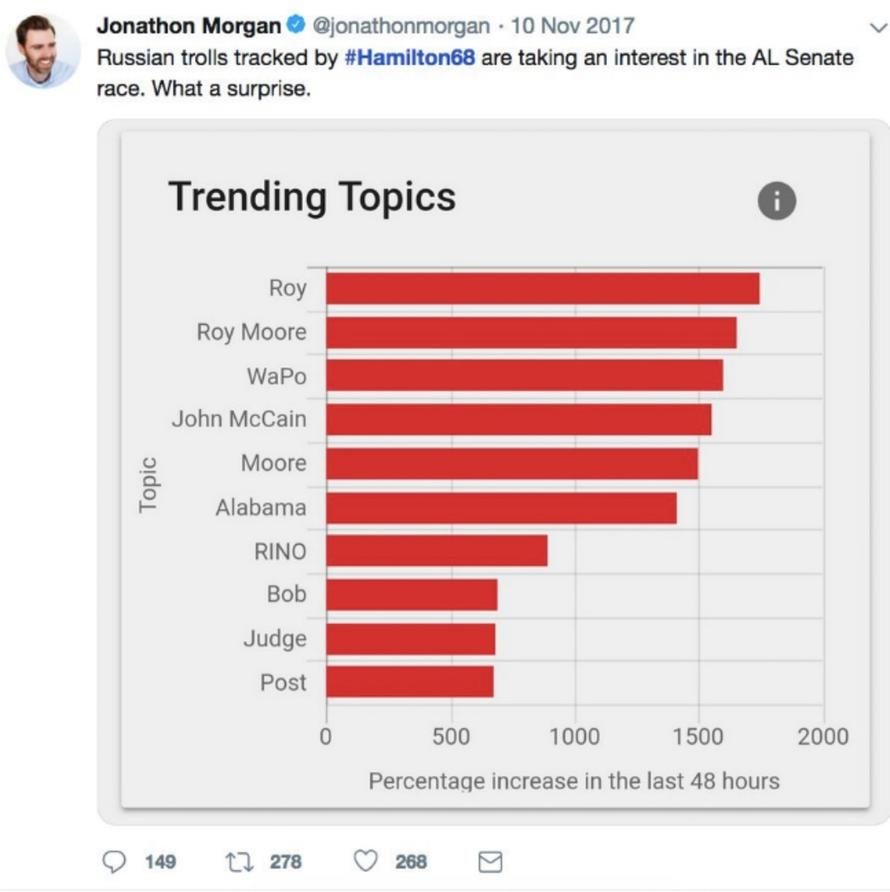
Task: Click the 10 Nov 2017 timestamp
Action: 572,26
